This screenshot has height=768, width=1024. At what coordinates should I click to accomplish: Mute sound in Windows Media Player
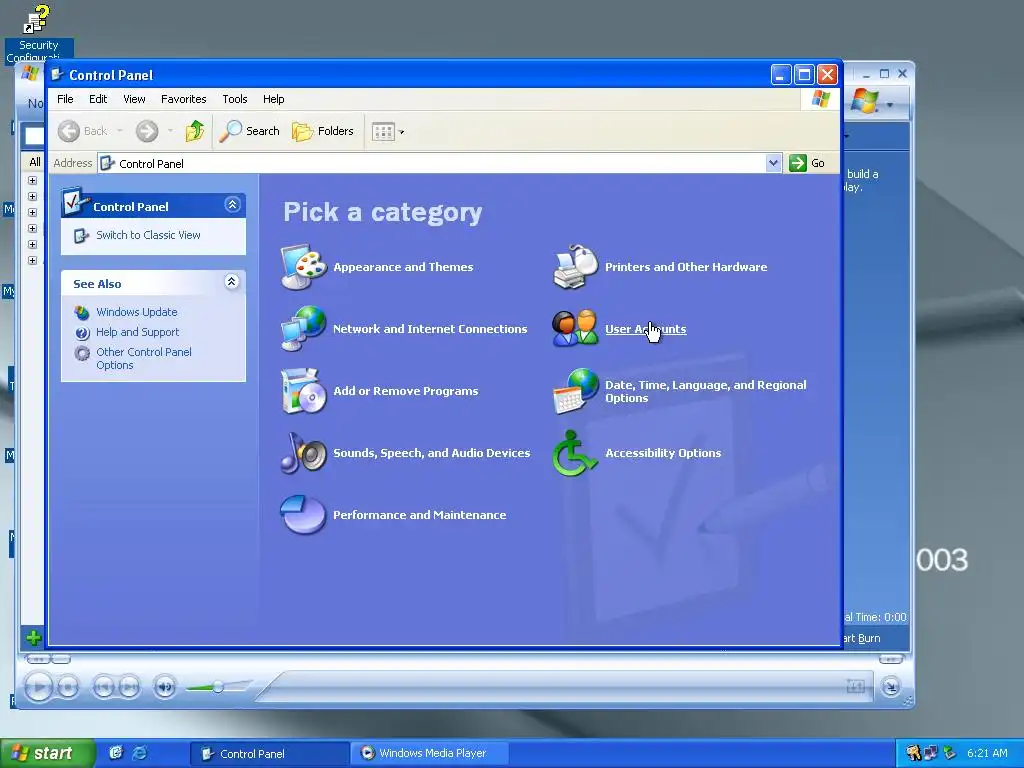tap(165, 686)
